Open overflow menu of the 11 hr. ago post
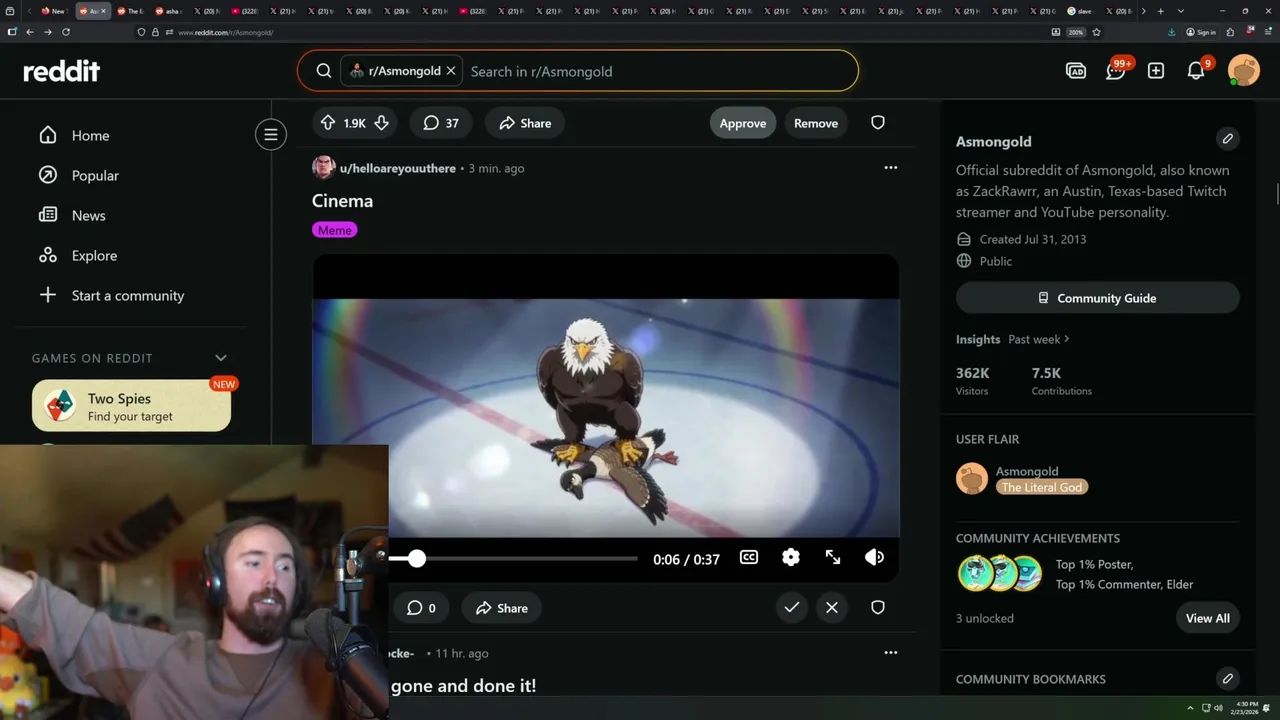This screenshot has width=1280, height=720. coord(890,653)
